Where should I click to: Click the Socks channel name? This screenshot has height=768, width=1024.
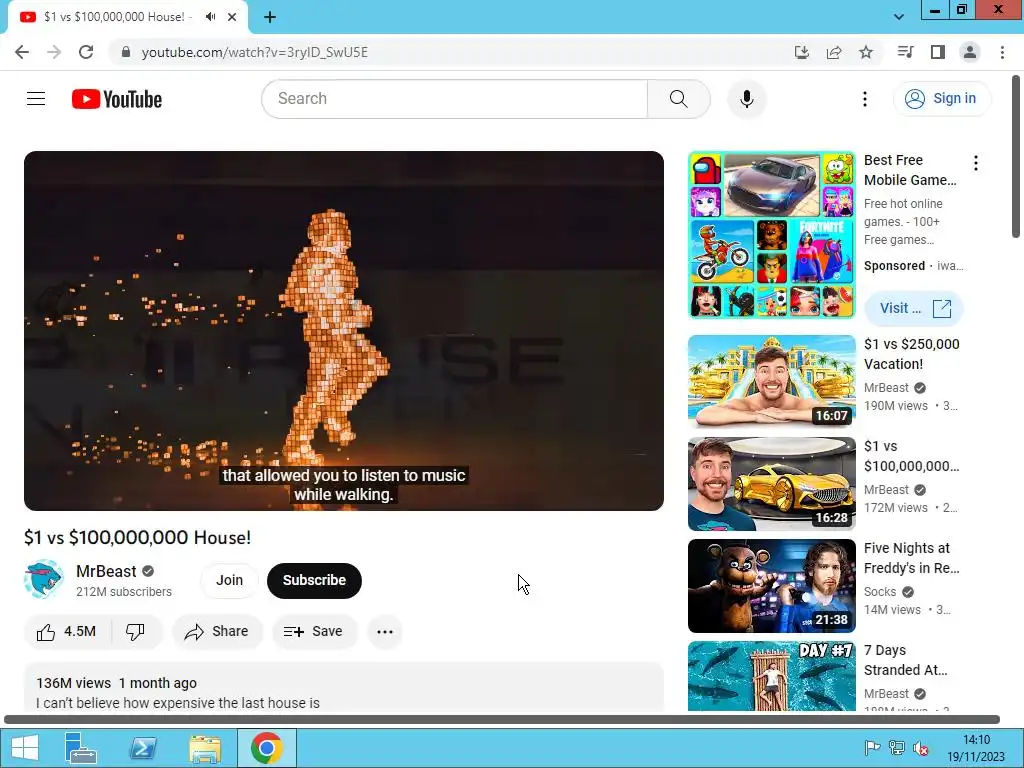[880, 592]
